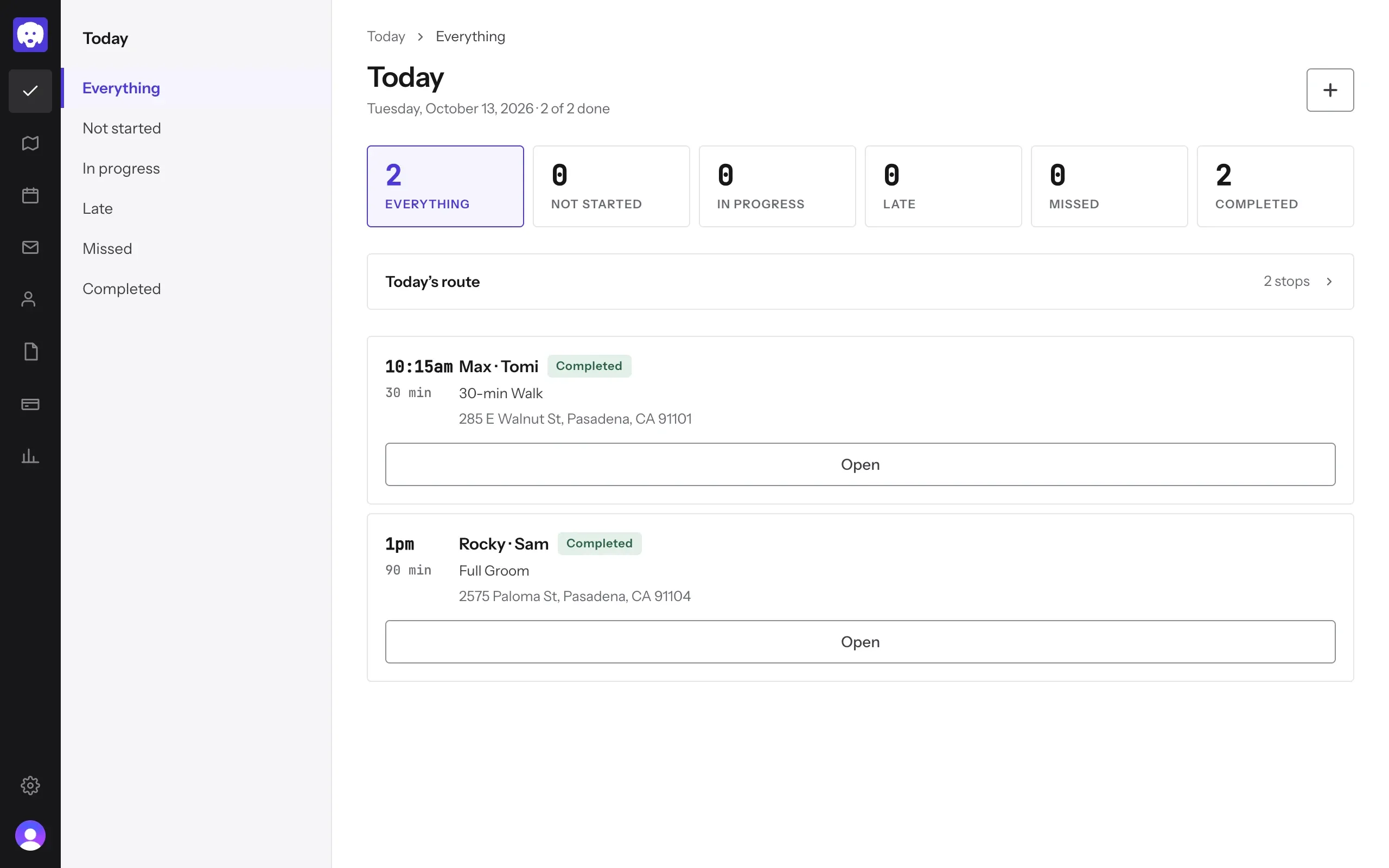
Task: Open Max · Tomi appointment
Action: 860,464
